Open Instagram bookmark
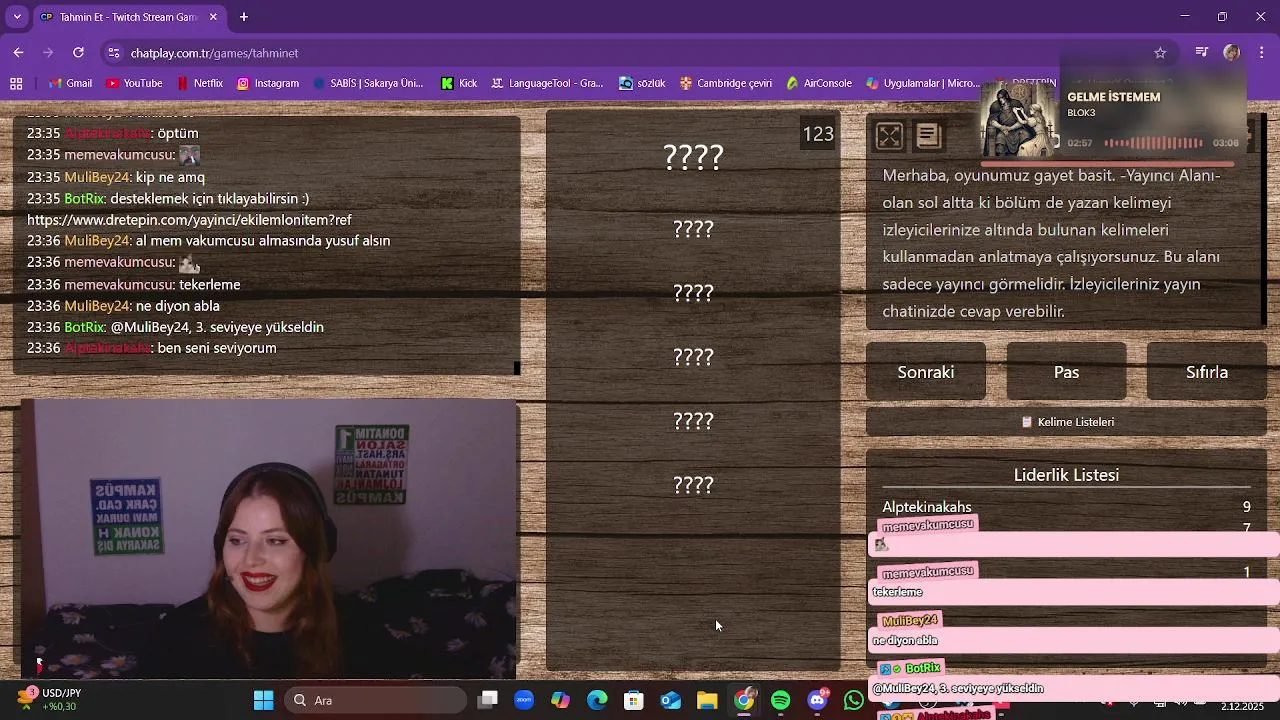 pyautogui.click(x=268, y=83)
